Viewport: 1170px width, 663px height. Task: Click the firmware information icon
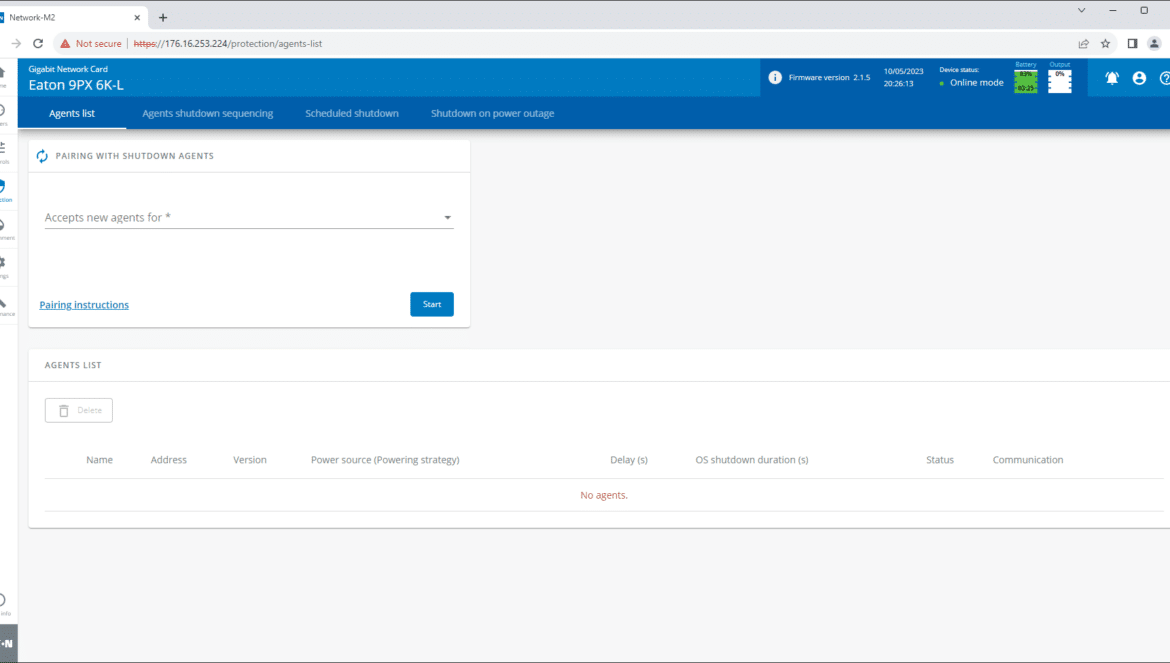click(x=775, y=78)
